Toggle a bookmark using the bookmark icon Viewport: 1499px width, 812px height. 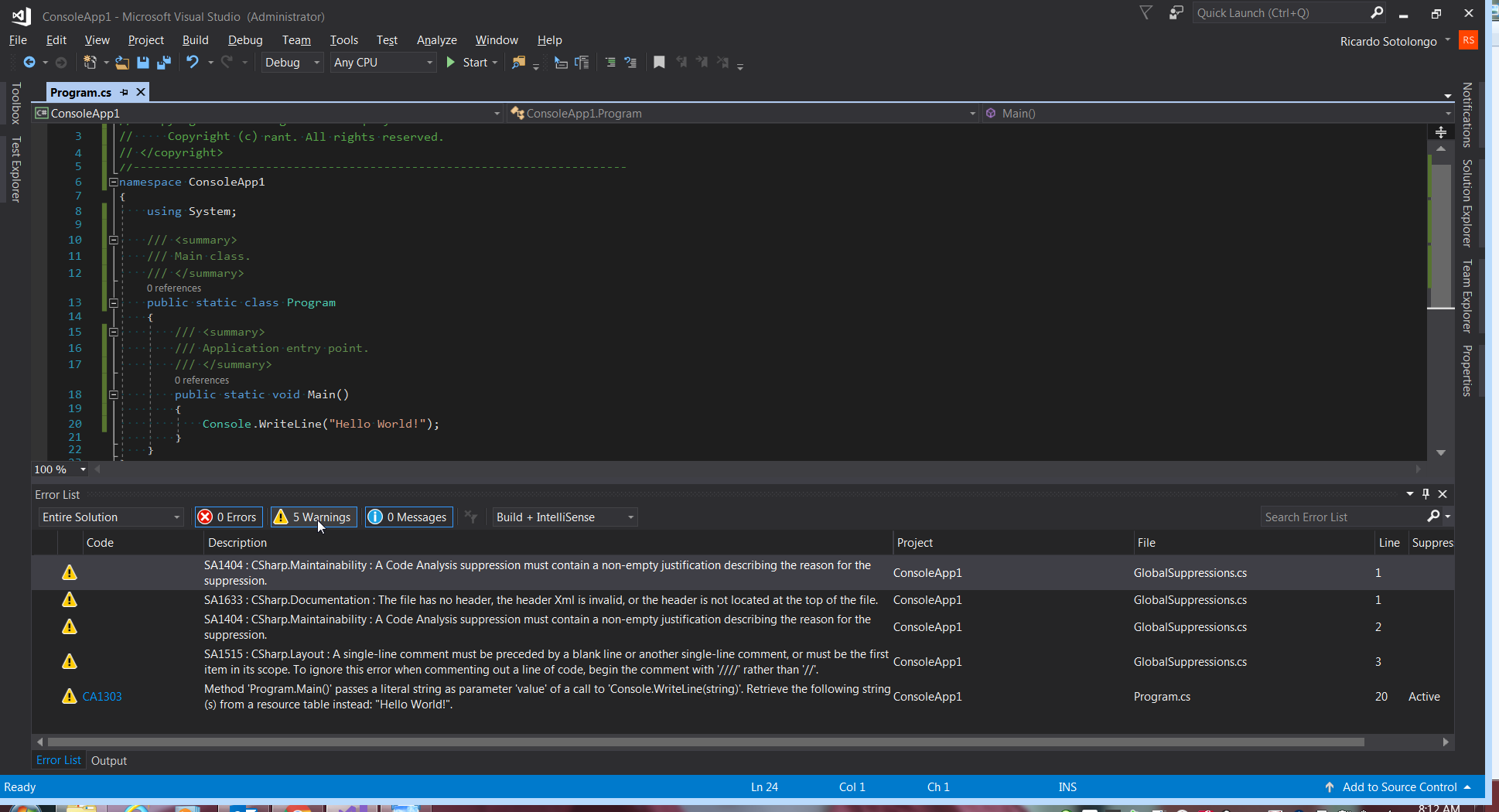659,63
